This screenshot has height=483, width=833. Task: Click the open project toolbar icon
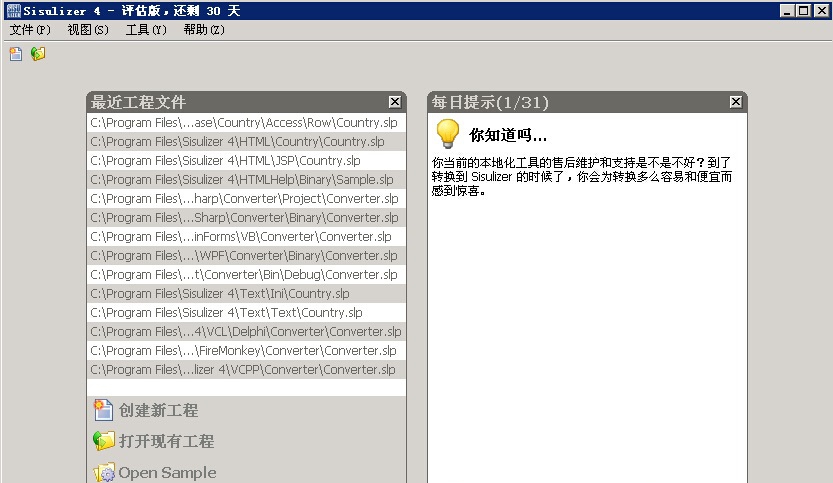pyautogui.click(x=38, y=54)
